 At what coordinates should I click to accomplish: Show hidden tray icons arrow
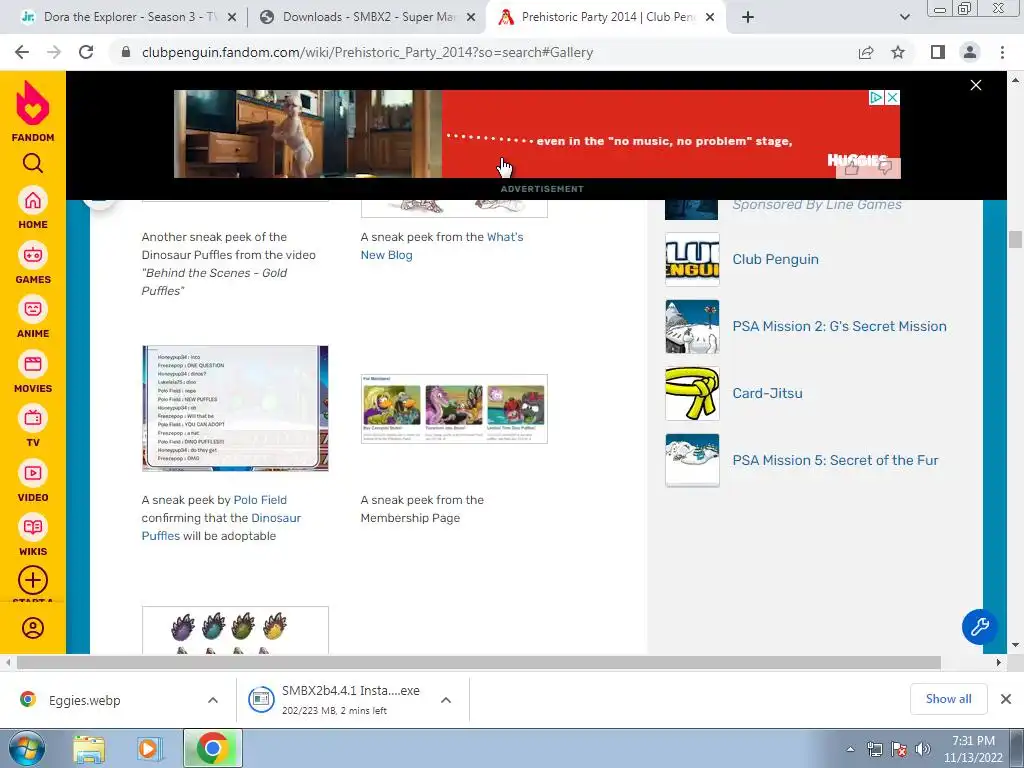coord(850,749)
